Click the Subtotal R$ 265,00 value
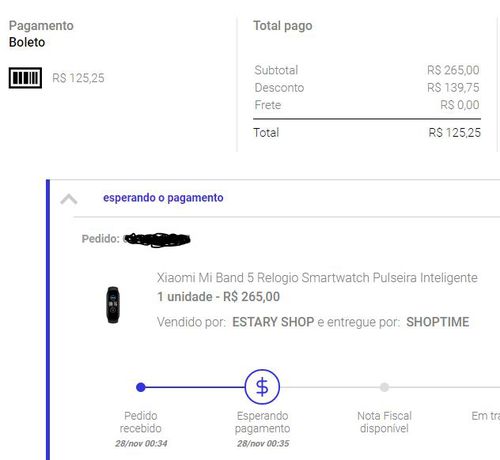Screen dimensions: 500x460 [x=453, y=70]
